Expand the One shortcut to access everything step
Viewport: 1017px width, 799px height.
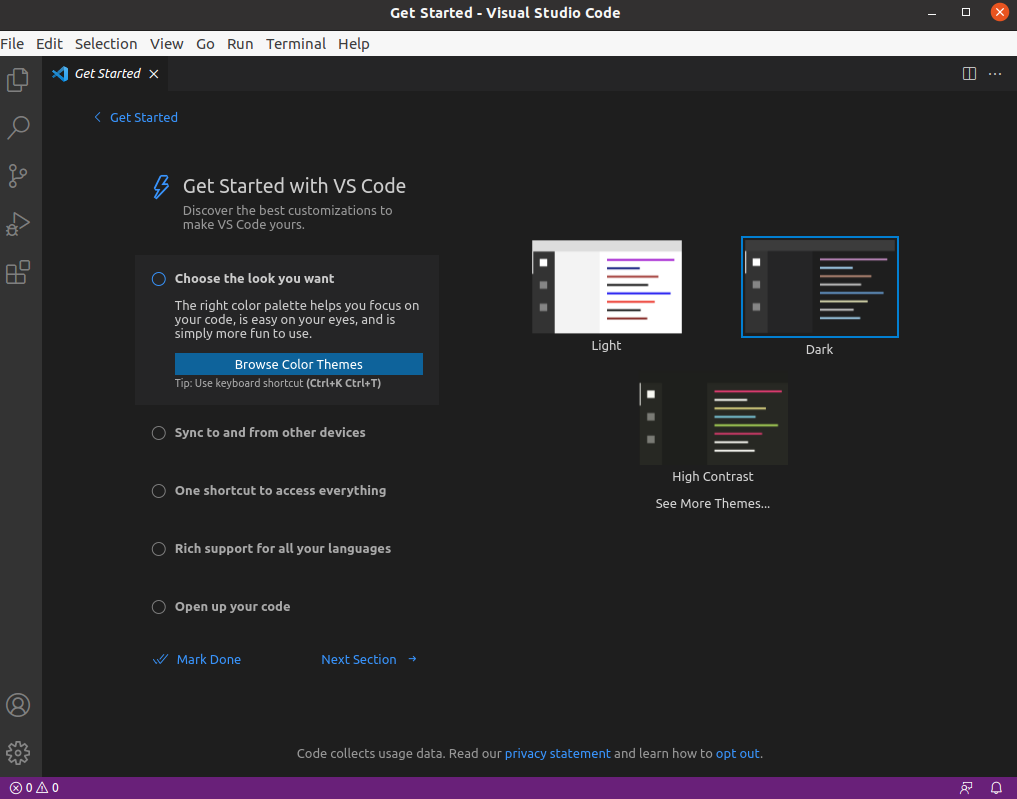click(x=280, y=491)
